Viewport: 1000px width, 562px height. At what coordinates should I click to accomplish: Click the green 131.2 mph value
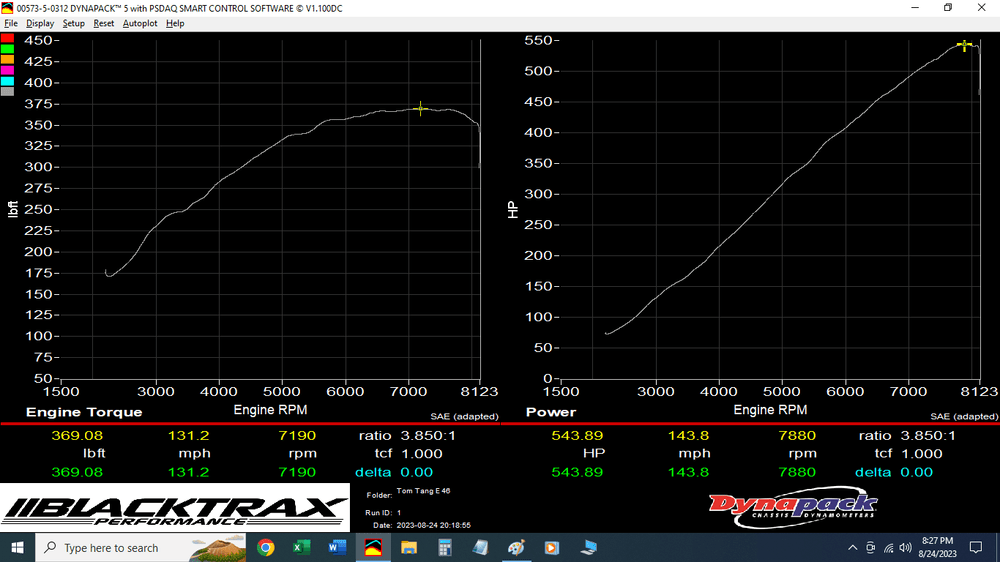(x=189, y=473)
